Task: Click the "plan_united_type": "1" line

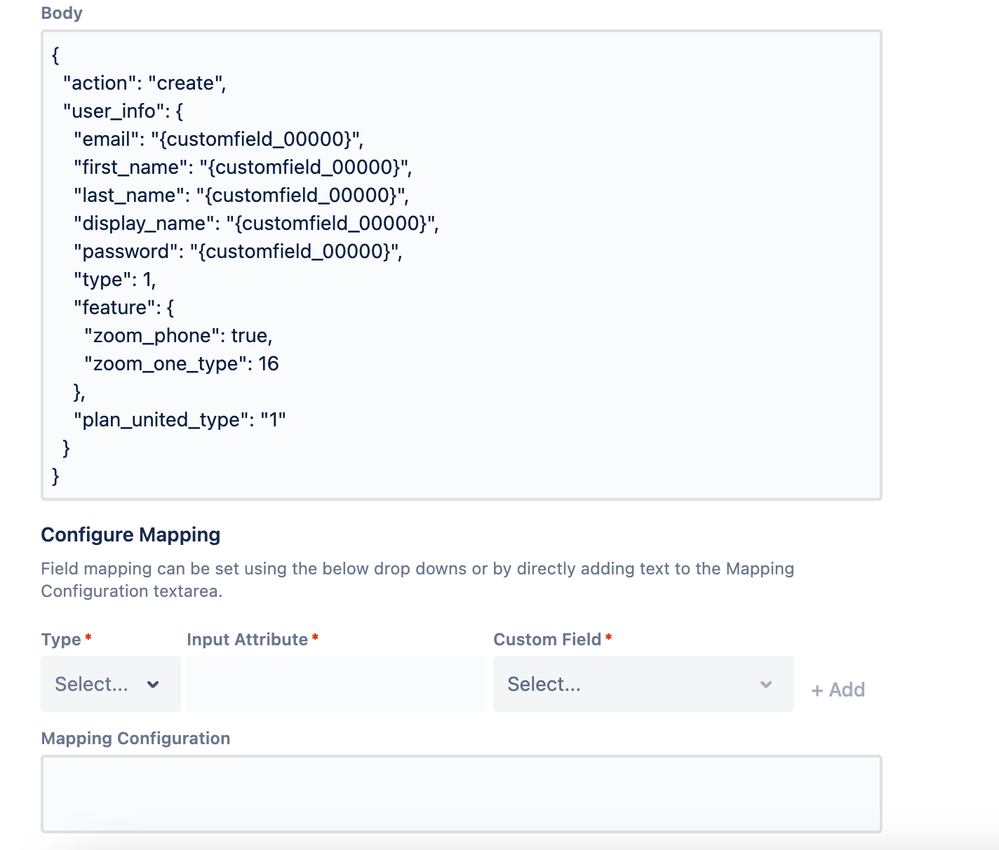Action: coord(180,419)
